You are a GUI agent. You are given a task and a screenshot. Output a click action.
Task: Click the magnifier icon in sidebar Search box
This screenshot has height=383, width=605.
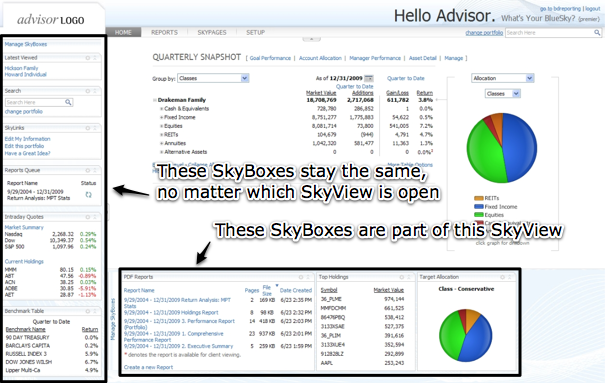68,102
